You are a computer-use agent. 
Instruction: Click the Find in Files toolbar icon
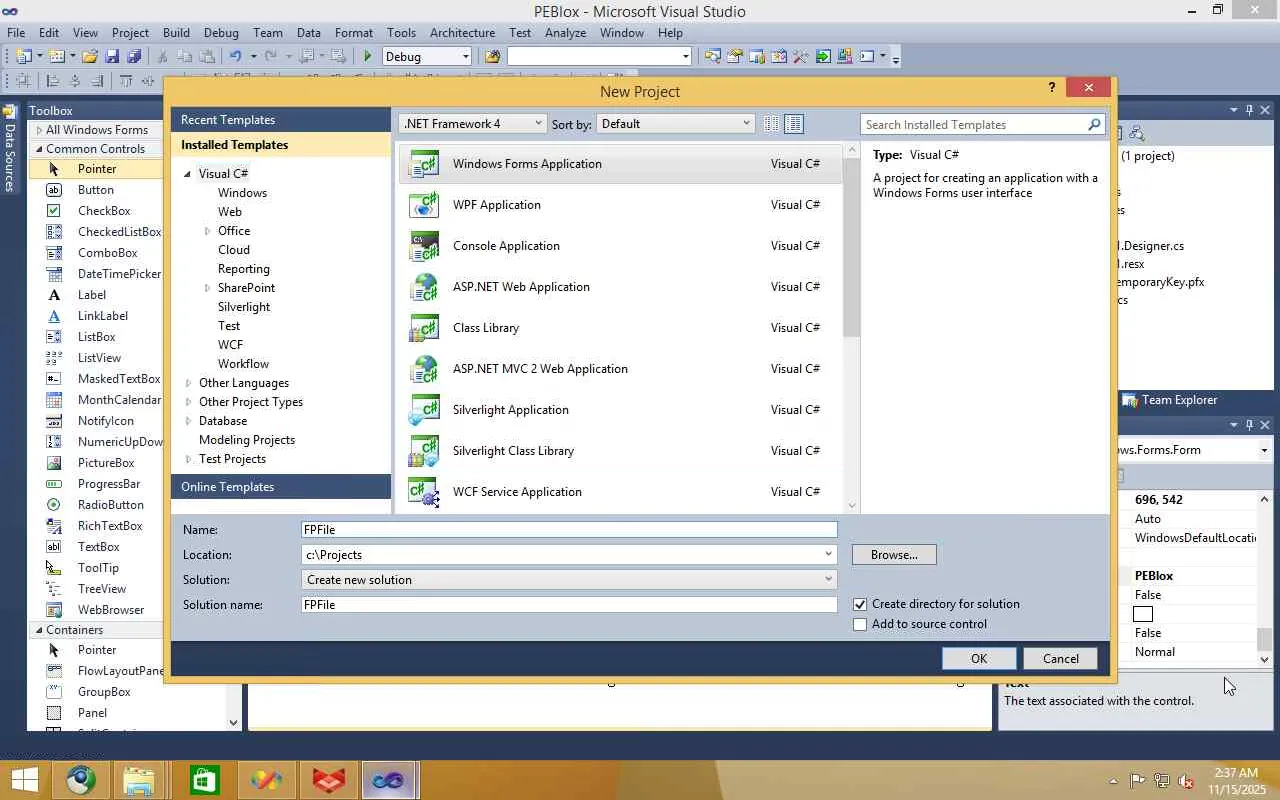point(492,57)
